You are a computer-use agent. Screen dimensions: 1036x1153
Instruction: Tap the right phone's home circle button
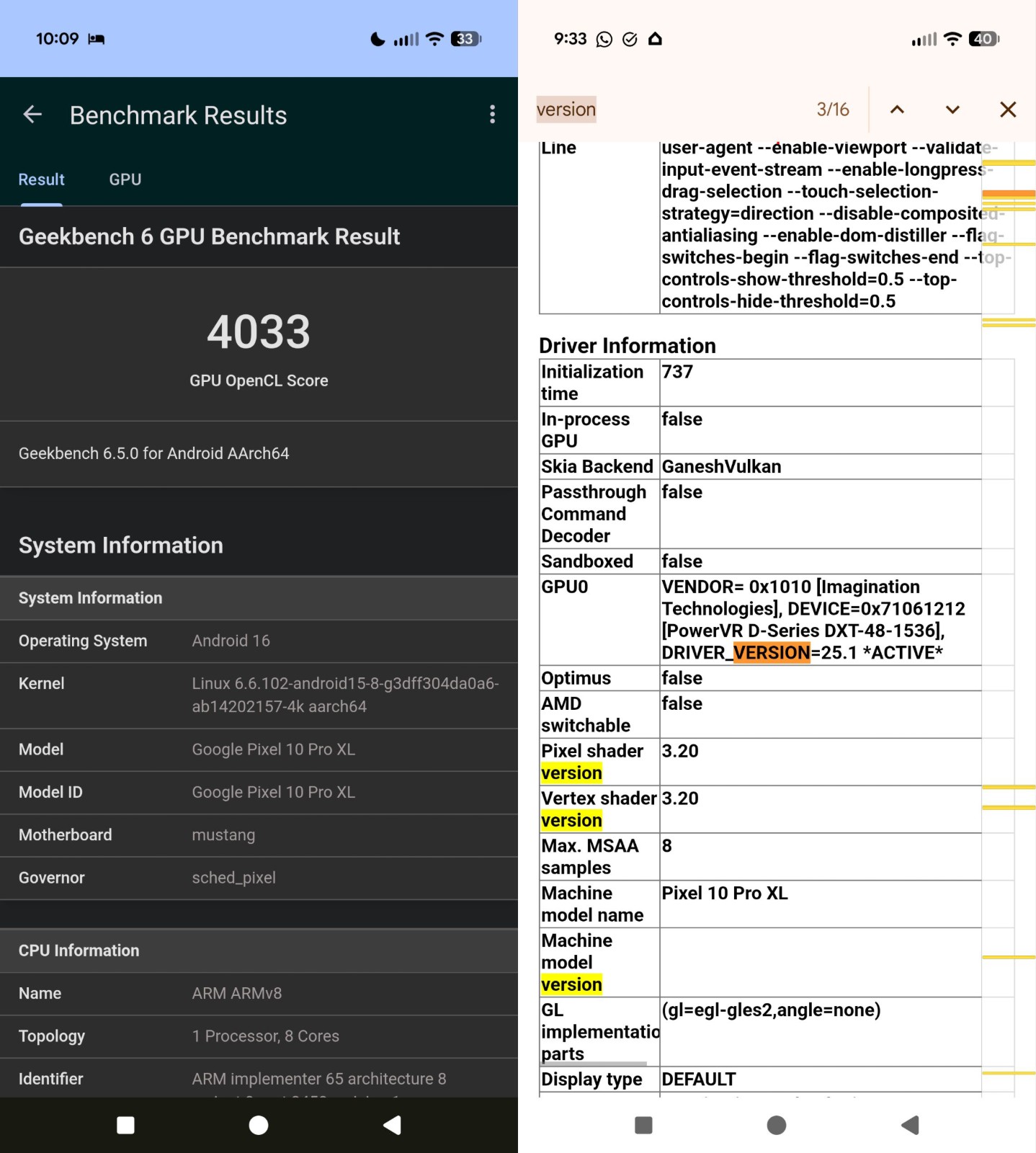tap(776, 1125)
